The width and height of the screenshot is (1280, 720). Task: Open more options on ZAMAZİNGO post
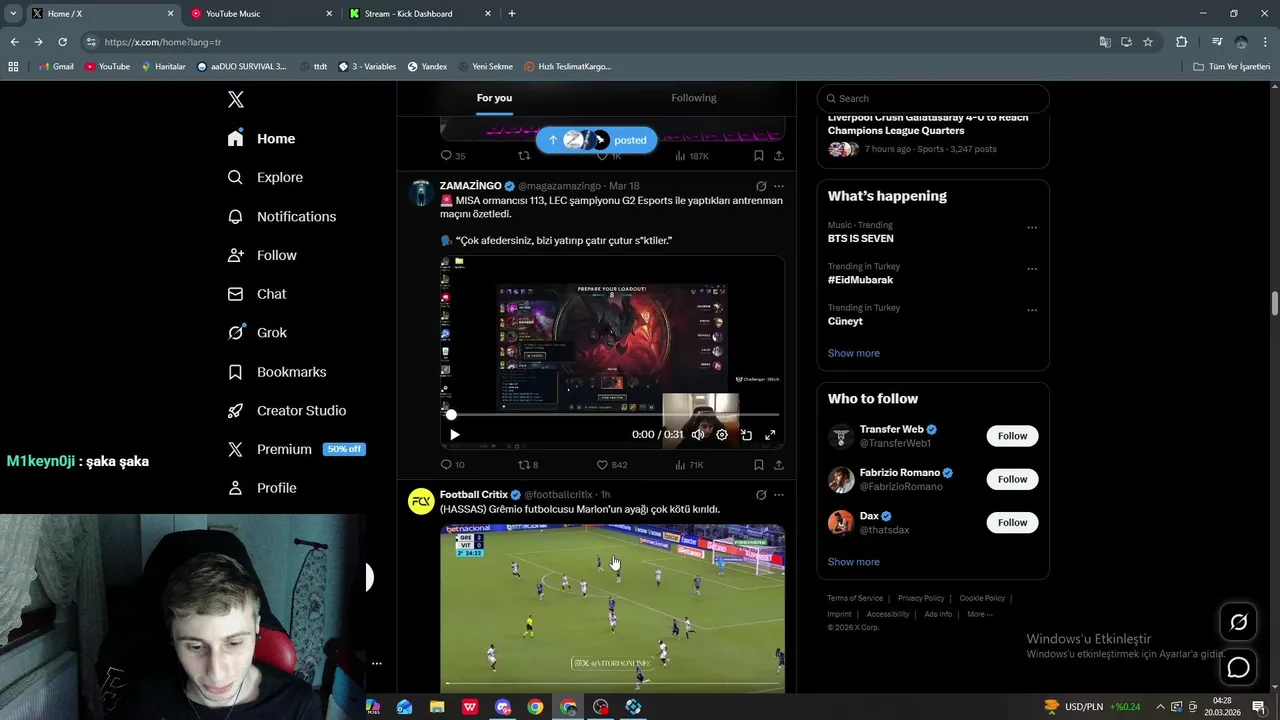pyautogui.click(x=779, y=186)
